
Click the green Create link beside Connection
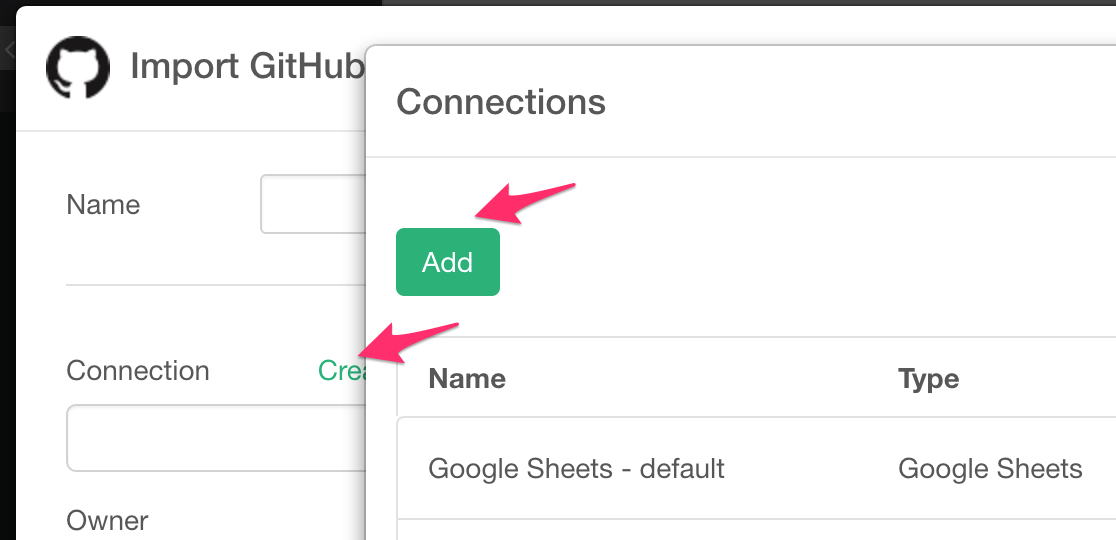[x=342, y=370]
